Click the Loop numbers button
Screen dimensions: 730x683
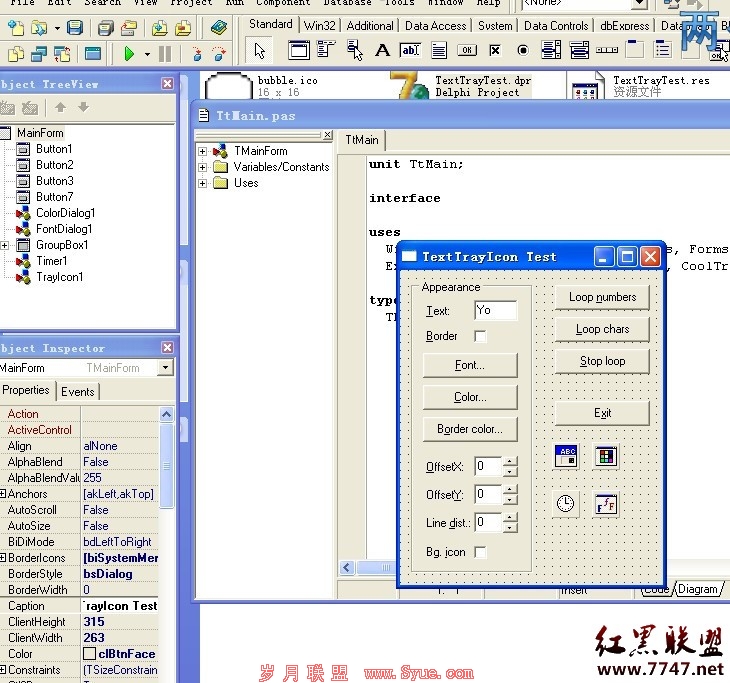click(x=602, y=297)
